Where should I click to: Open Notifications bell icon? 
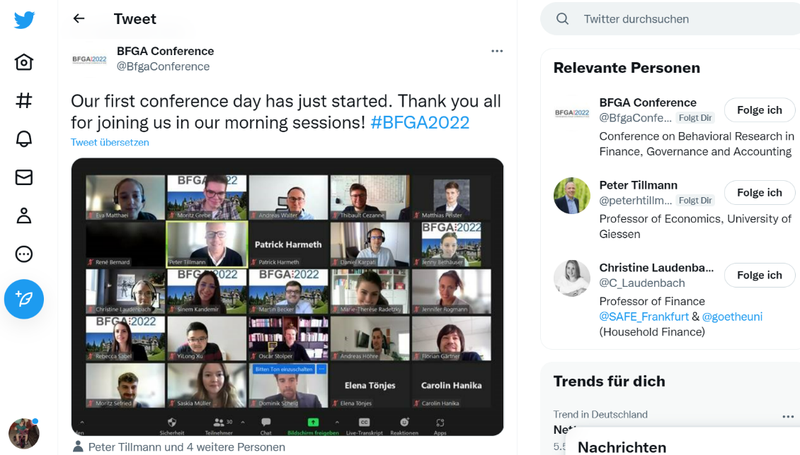(24, 139)
